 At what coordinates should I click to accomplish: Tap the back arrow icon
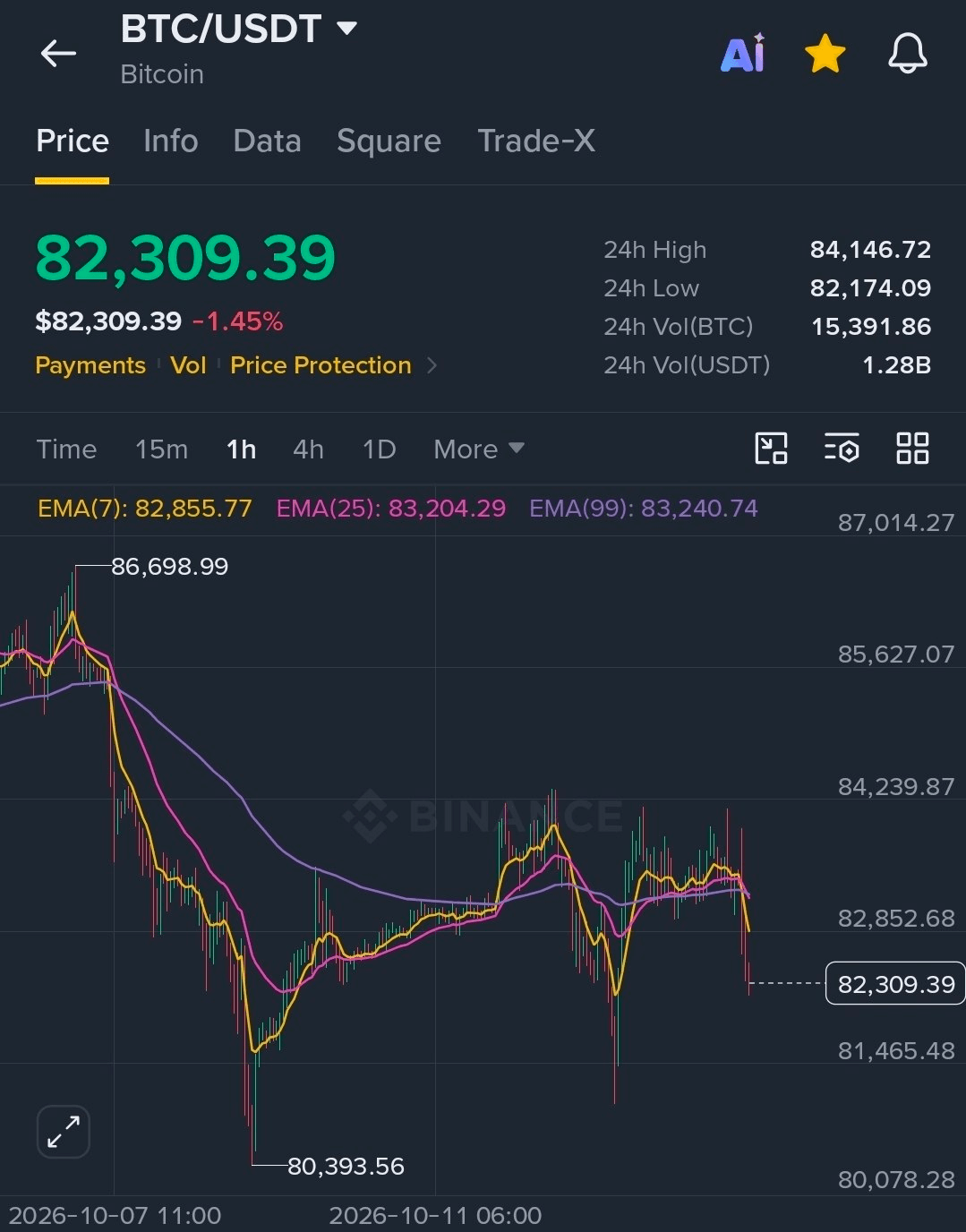pos(58,54)
